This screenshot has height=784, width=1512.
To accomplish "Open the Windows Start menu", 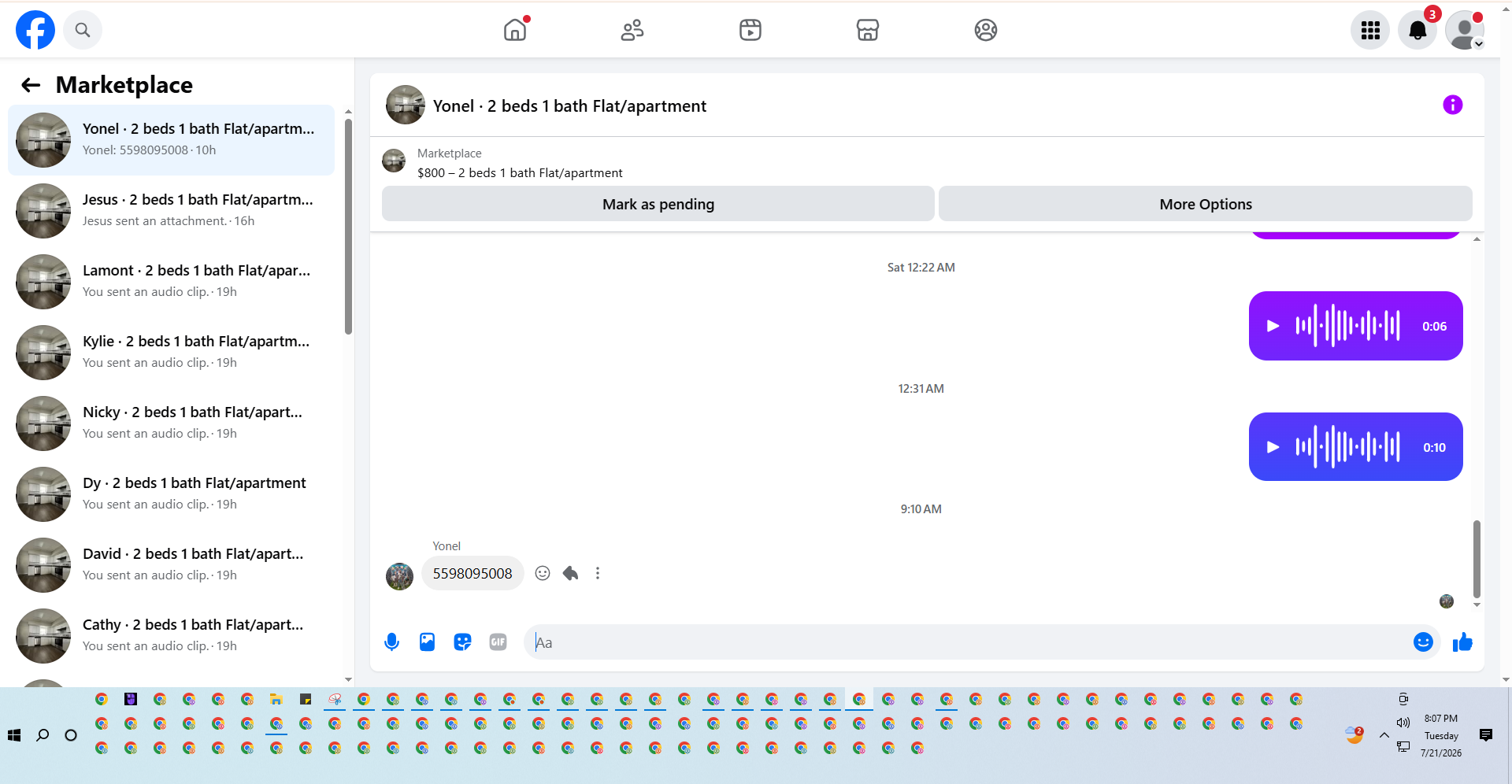I will pos(14,735).
